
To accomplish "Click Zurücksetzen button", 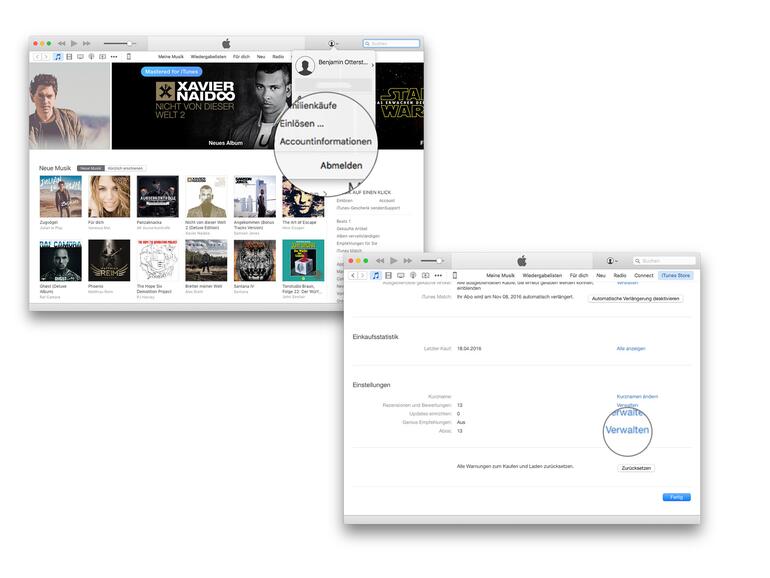I will [x=636, y=468].
